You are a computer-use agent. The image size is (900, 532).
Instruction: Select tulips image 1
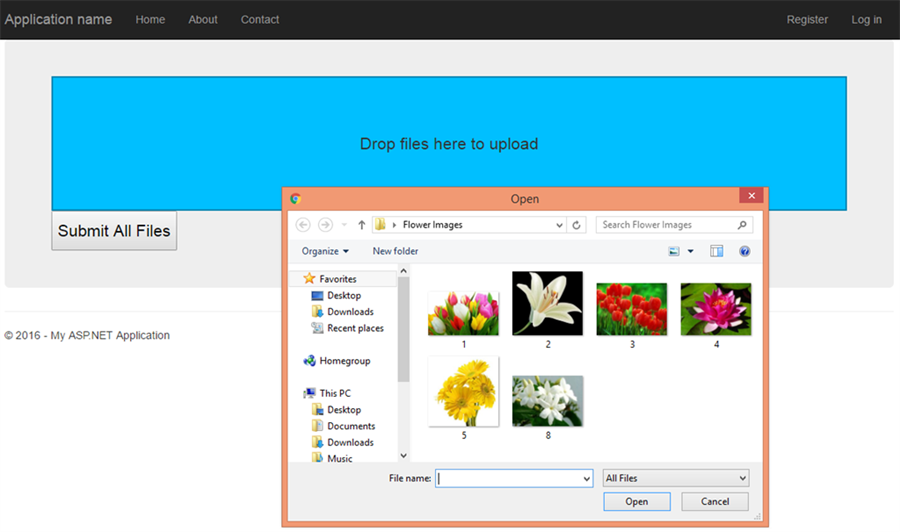[463, 313]
